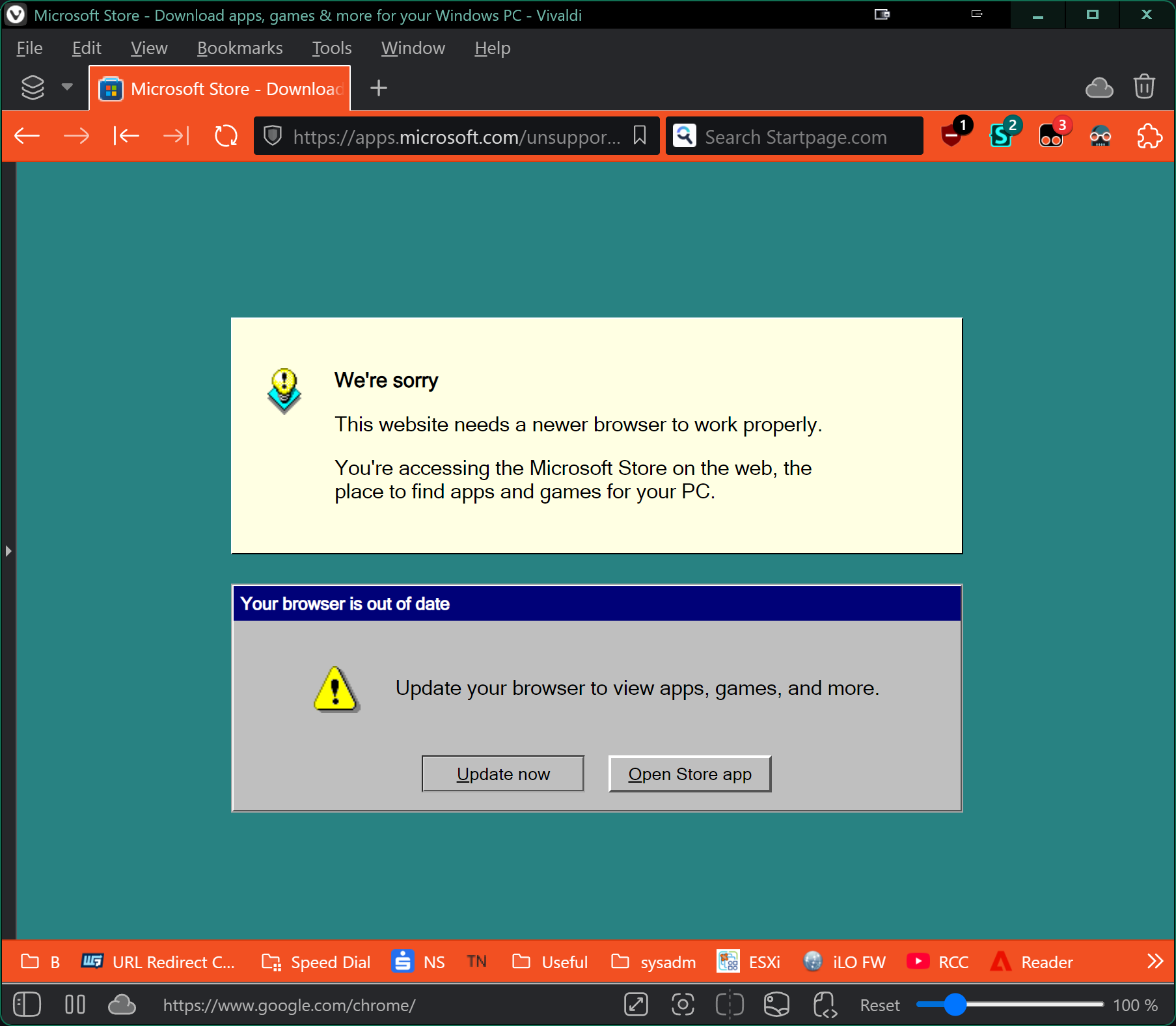The image size is (1176, 1026).
Task: Open the sysadm bookmarks folder
Action: [x=653, y=962]
